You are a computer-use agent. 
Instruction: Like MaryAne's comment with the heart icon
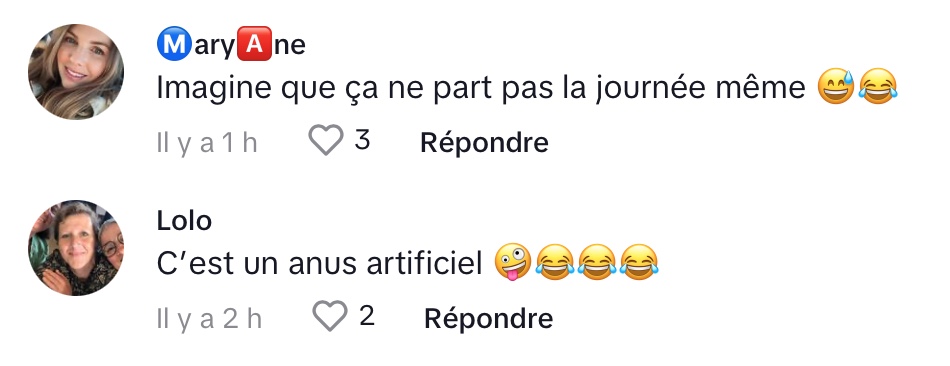[326, 140]
